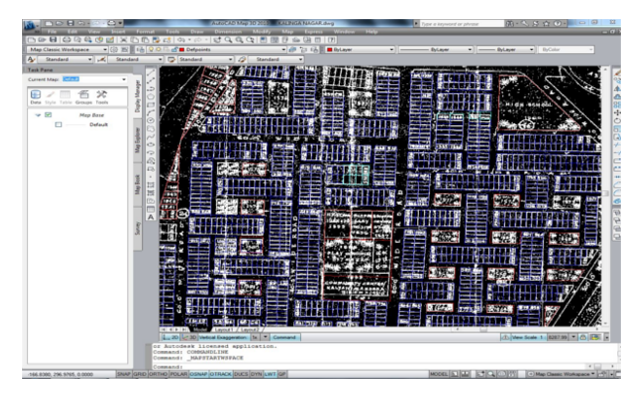Click the Help question mark toolbar icon
Image resolution: width=640 pixels, height=400 pixels.
[x=332, y=40]
